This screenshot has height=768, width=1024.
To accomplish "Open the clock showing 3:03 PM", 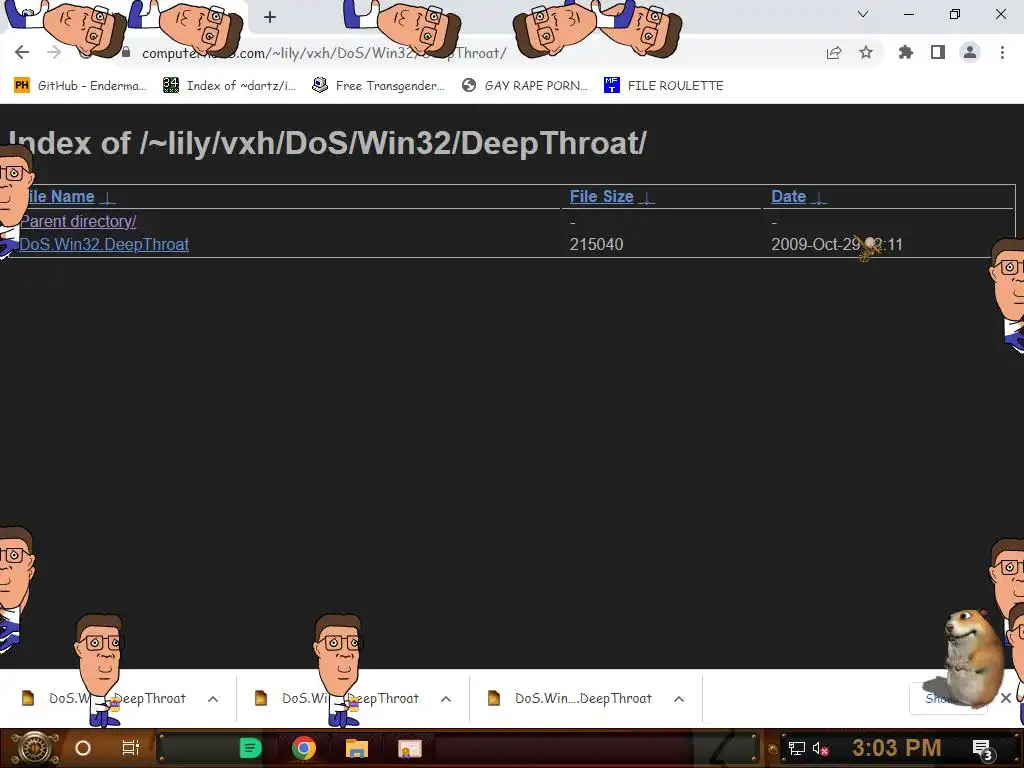I will pyautogui.click(x=896, y=748).
